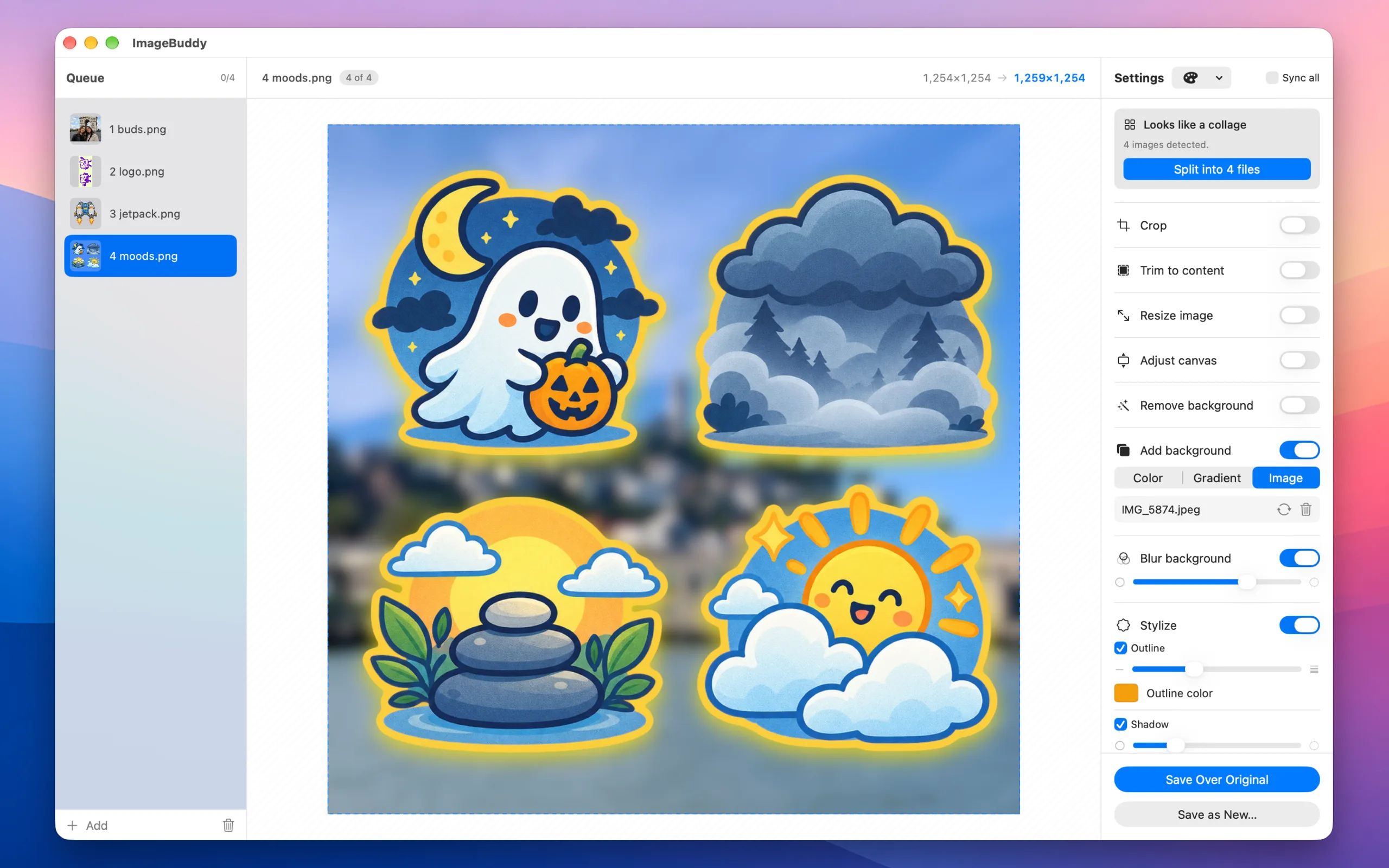The width and height of the screenshot is (1389, 868).
Task: Click the Remove background wand icon
Action: pos(1123,405)
